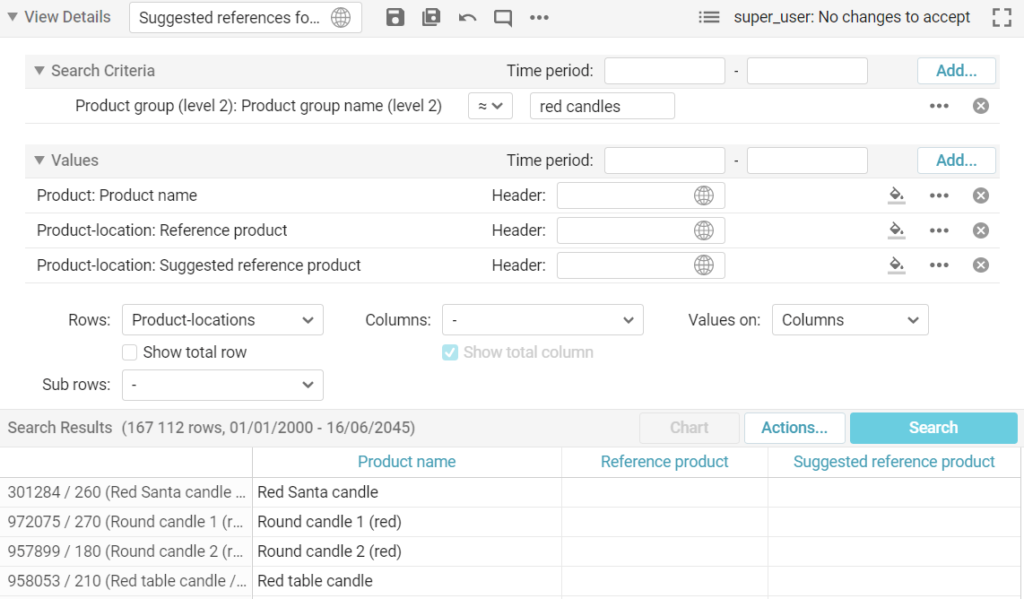Toggle the Show total column checkbox
Viewport: 1024px width, 599px height.
[x=450, y=352]
